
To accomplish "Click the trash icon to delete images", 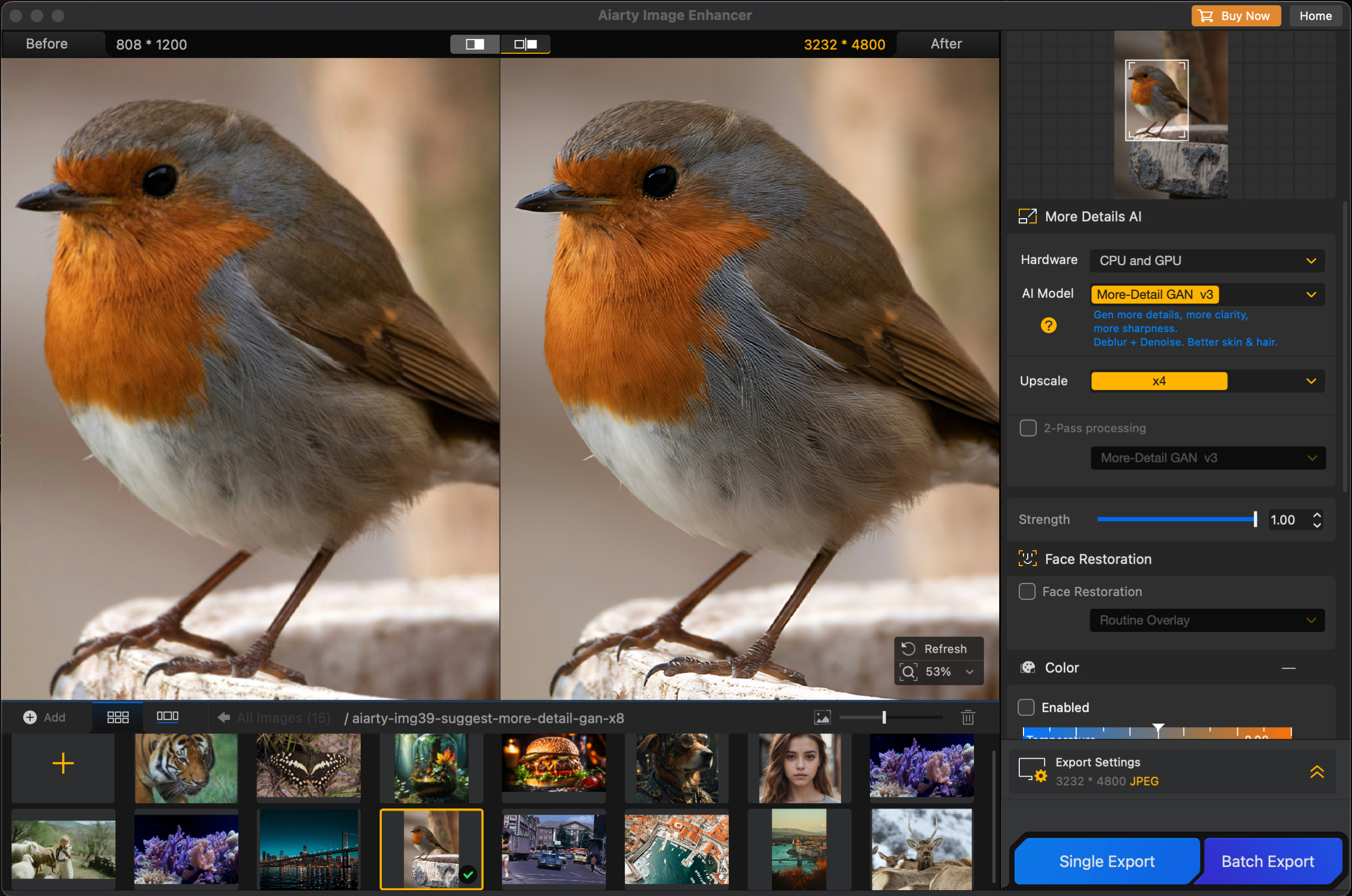I will 968,718.
